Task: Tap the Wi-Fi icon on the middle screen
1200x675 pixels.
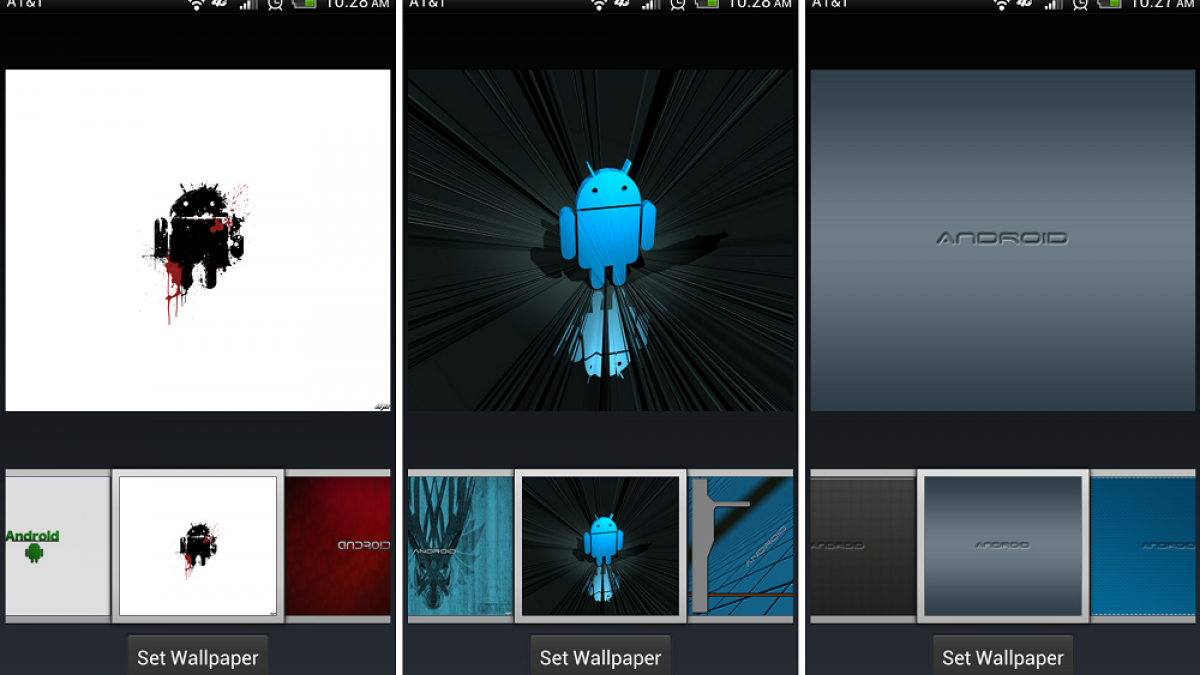Action: tap(599, 5)
